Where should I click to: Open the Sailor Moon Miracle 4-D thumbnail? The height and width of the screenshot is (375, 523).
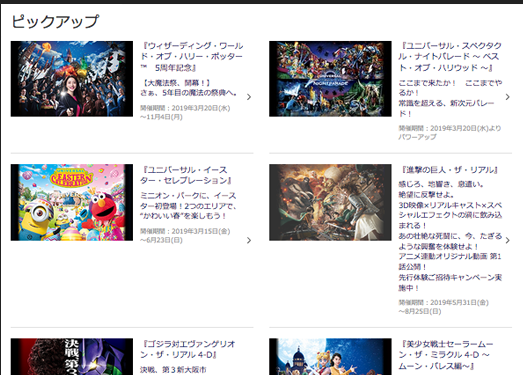pyautogui.click(x=330, y=357)
